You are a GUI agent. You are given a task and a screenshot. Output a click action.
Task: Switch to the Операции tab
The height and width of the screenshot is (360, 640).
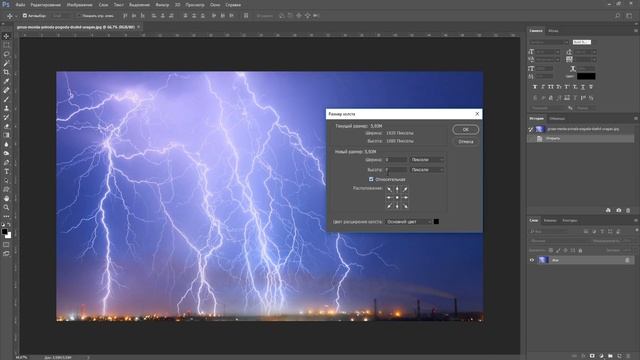click(x=557, y=119)
